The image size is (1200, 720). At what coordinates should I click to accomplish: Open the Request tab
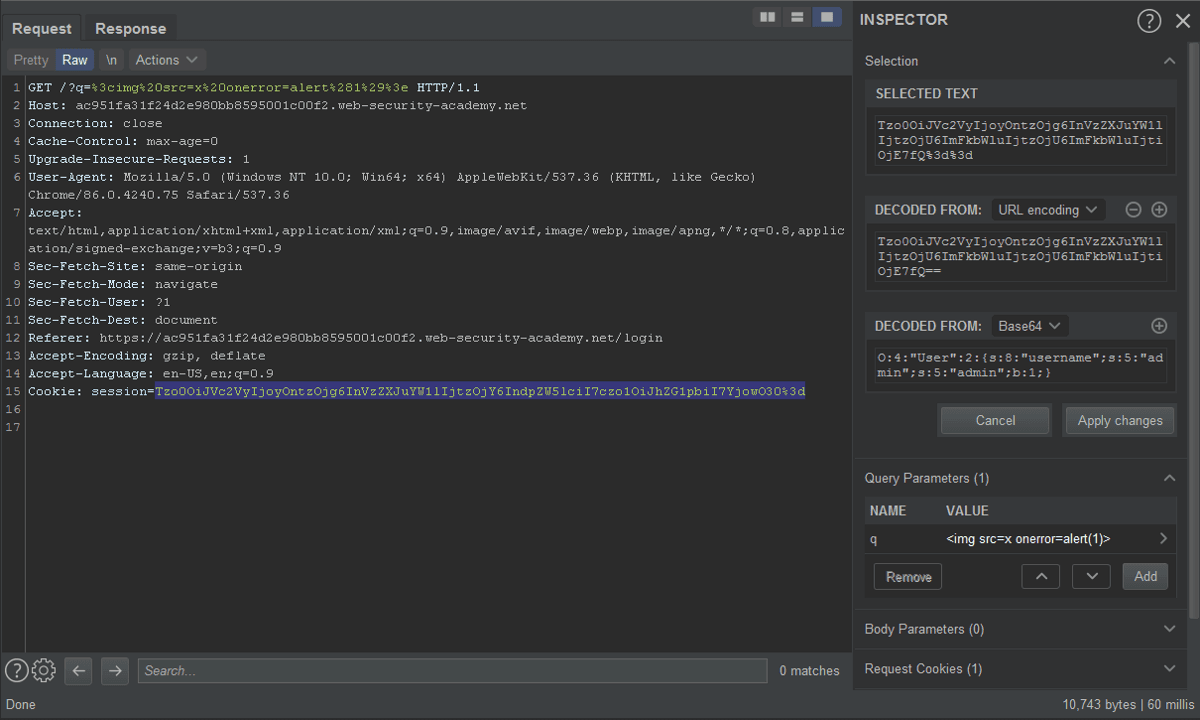click(42, 29)
